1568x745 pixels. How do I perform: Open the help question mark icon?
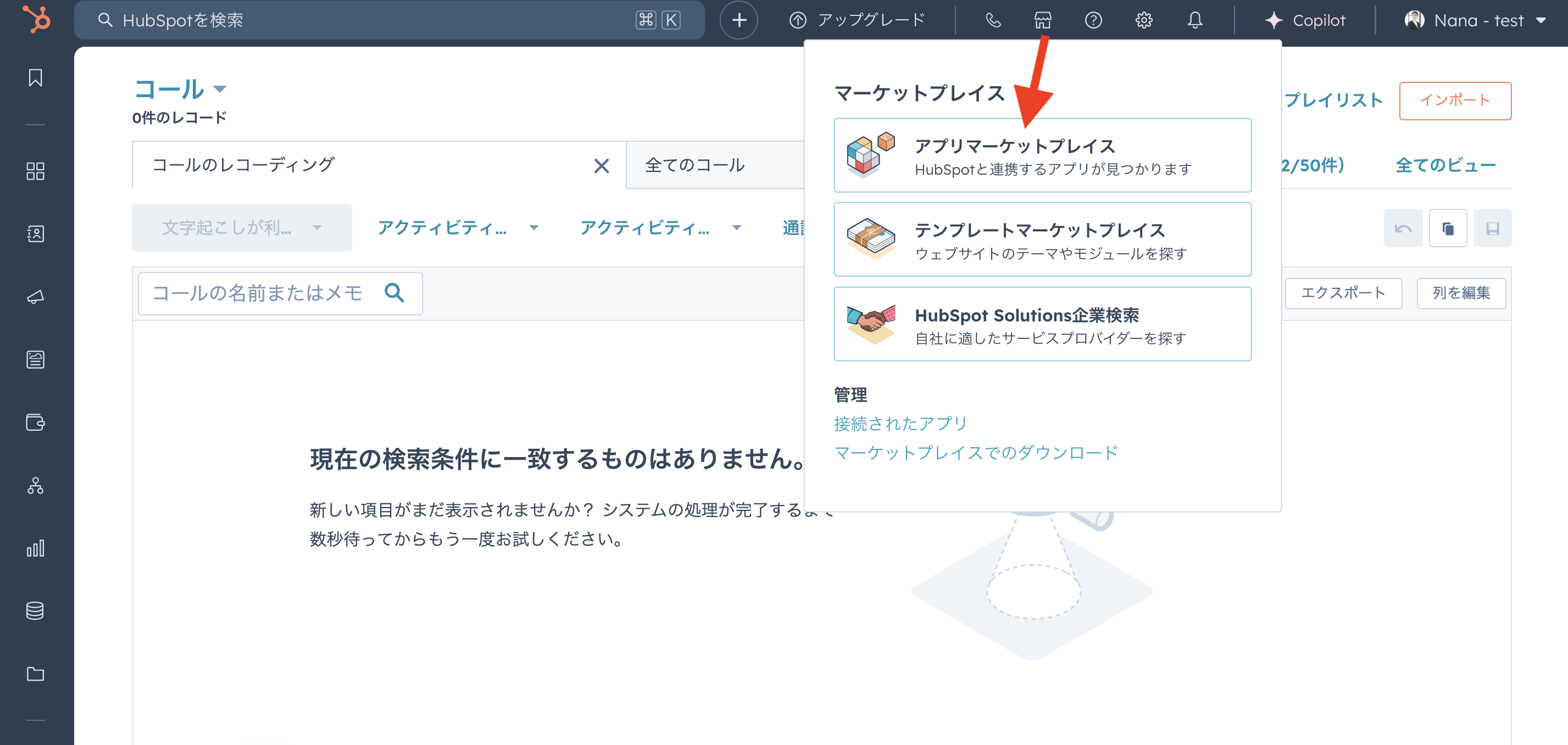(1093, 20)
